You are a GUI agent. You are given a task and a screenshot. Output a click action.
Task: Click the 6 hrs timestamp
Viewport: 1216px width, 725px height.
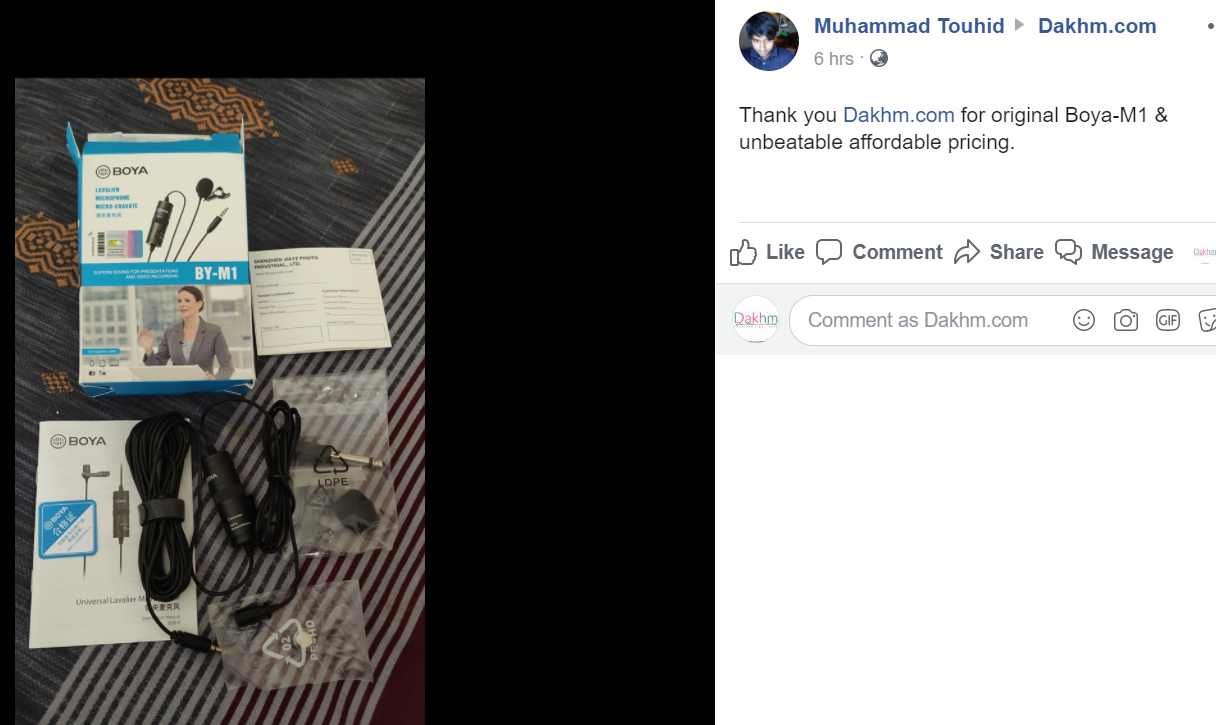[x=834, y=59]
